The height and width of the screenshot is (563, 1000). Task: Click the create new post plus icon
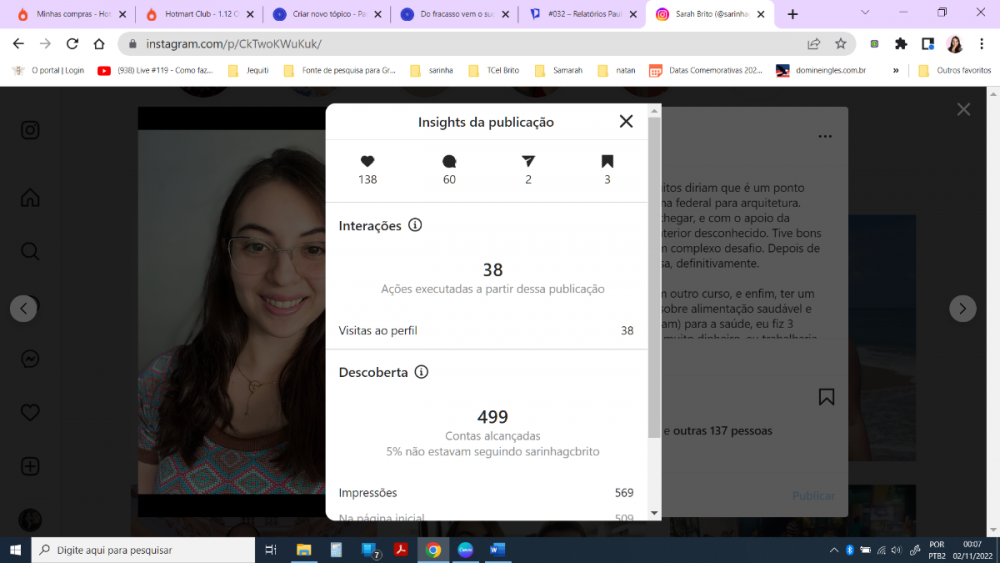pos(30,466)
